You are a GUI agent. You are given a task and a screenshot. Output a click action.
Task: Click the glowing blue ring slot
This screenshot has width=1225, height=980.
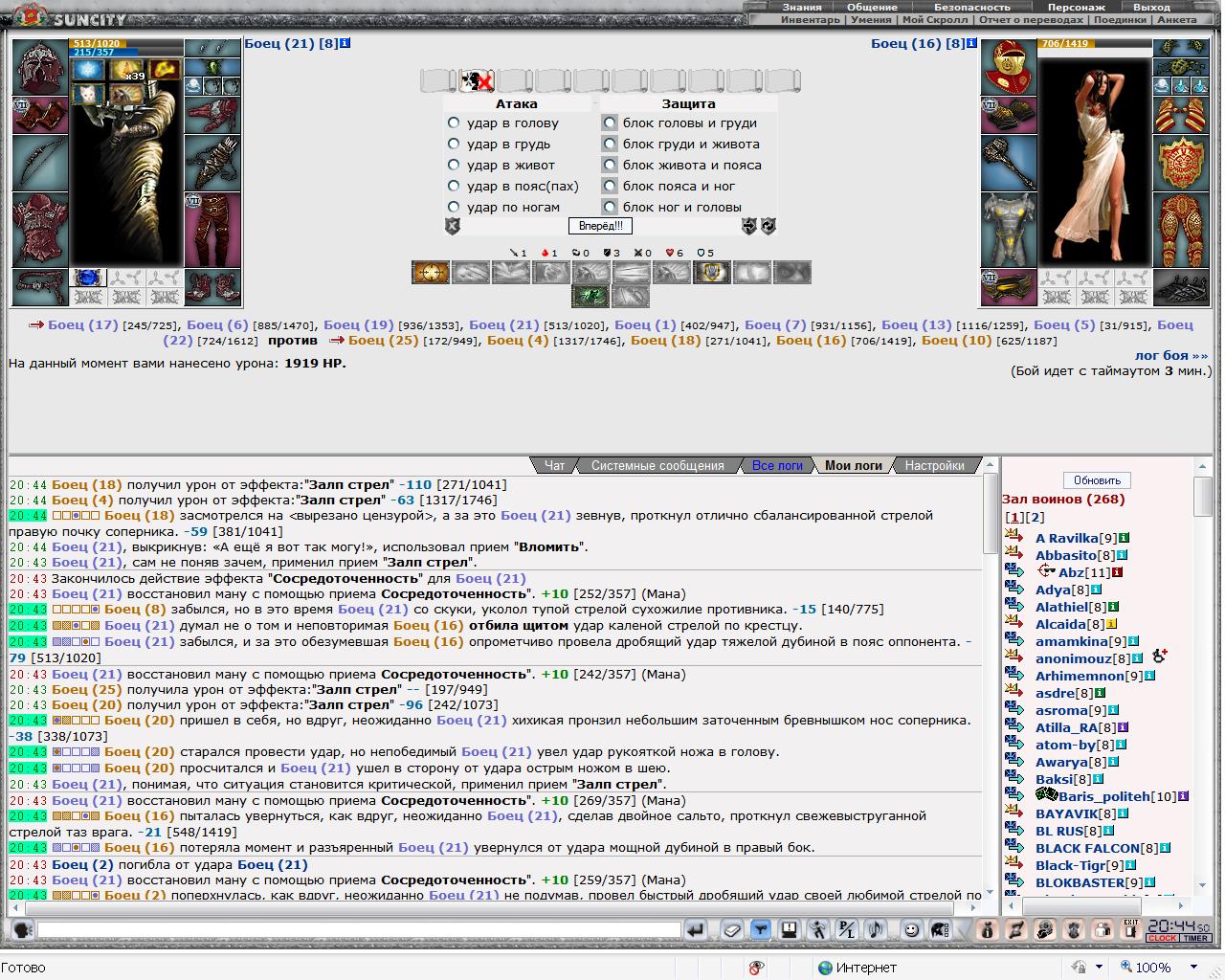click(88, 278)
